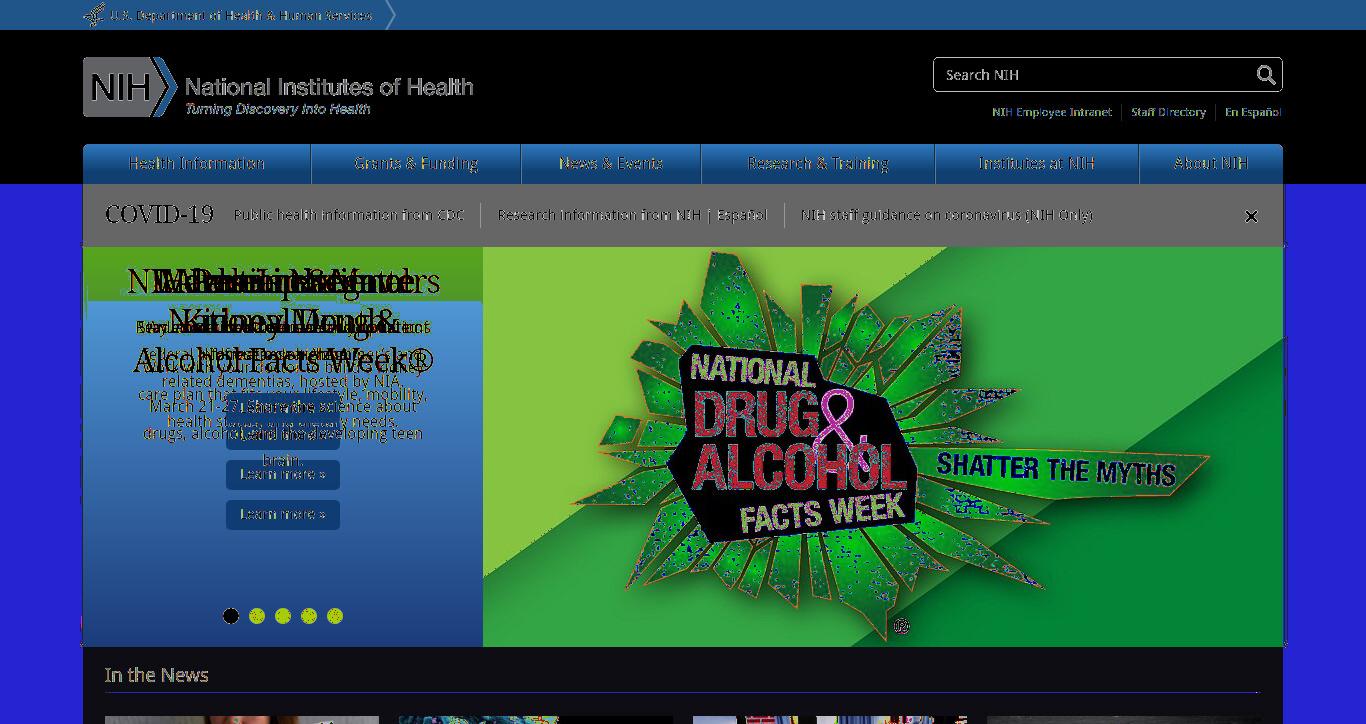Open Research information from NIH link

click(x=599, y=215)
